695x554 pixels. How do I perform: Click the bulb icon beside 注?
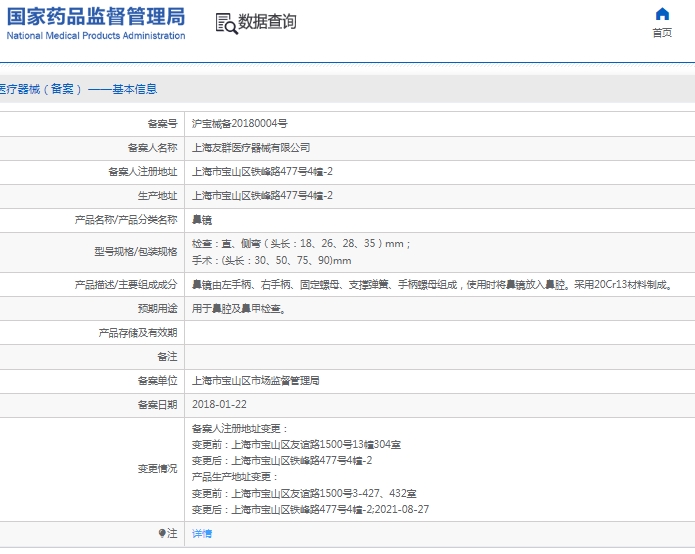(x=162, y=533)
